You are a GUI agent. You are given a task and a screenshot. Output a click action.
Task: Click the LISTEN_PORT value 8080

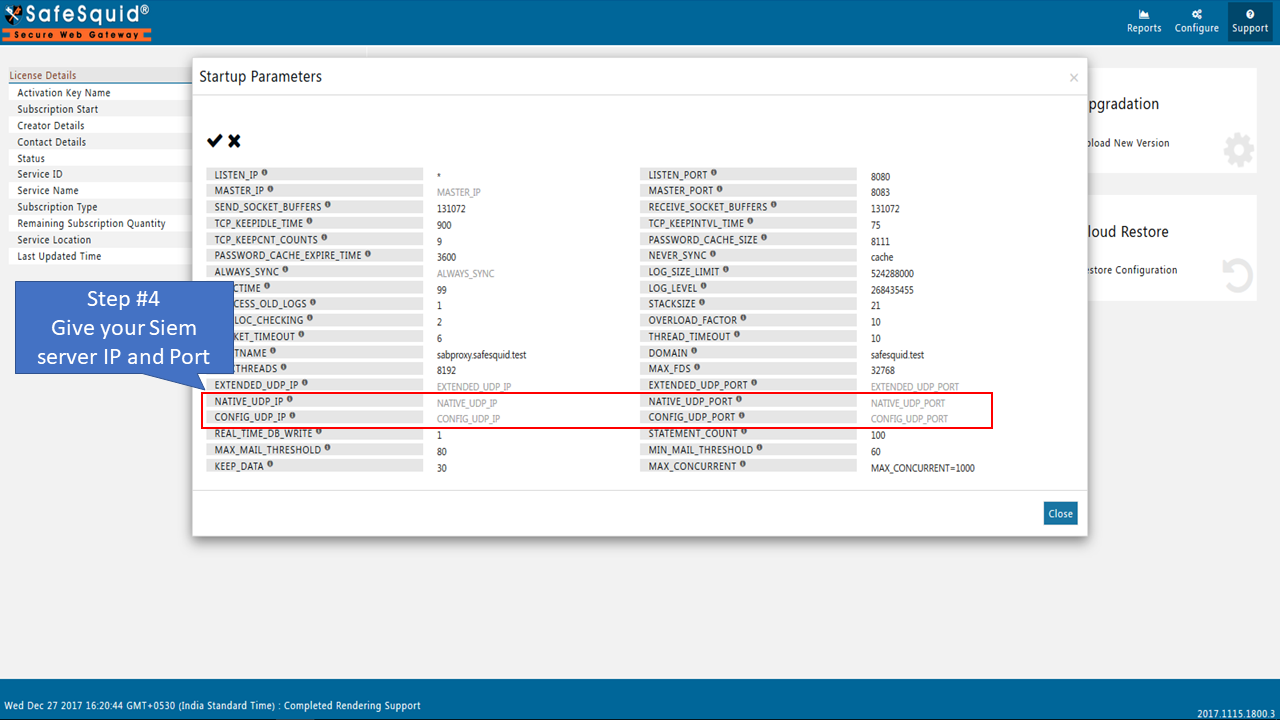(x=880, y=176)
